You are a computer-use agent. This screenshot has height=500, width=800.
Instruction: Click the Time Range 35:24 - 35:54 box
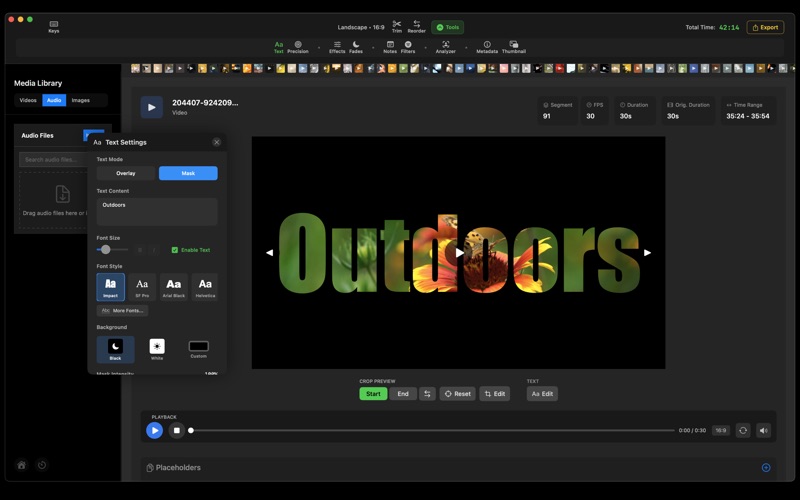coord(748,111)
